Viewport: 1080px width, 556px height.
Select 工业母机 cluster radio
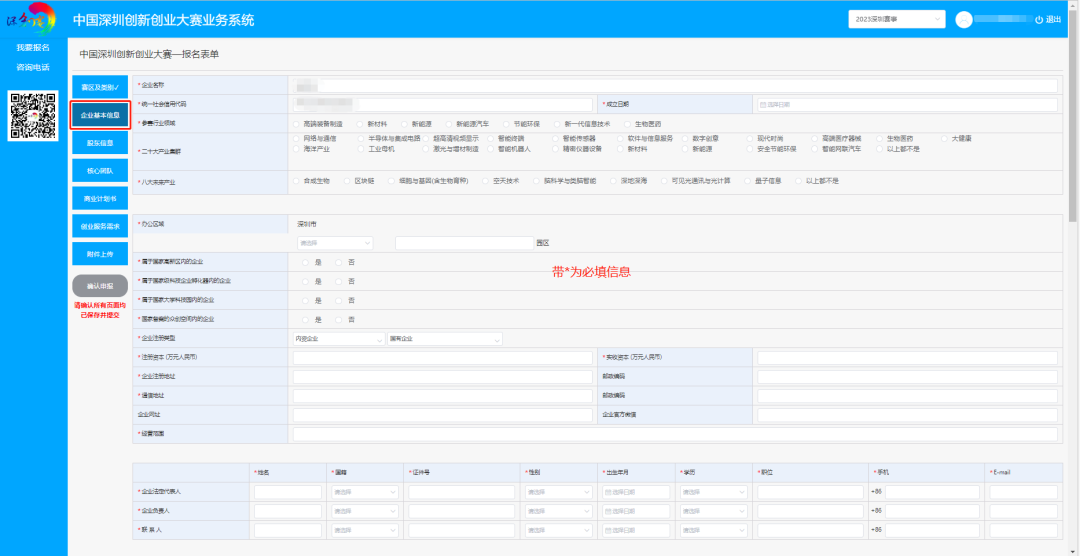point(361,149)
